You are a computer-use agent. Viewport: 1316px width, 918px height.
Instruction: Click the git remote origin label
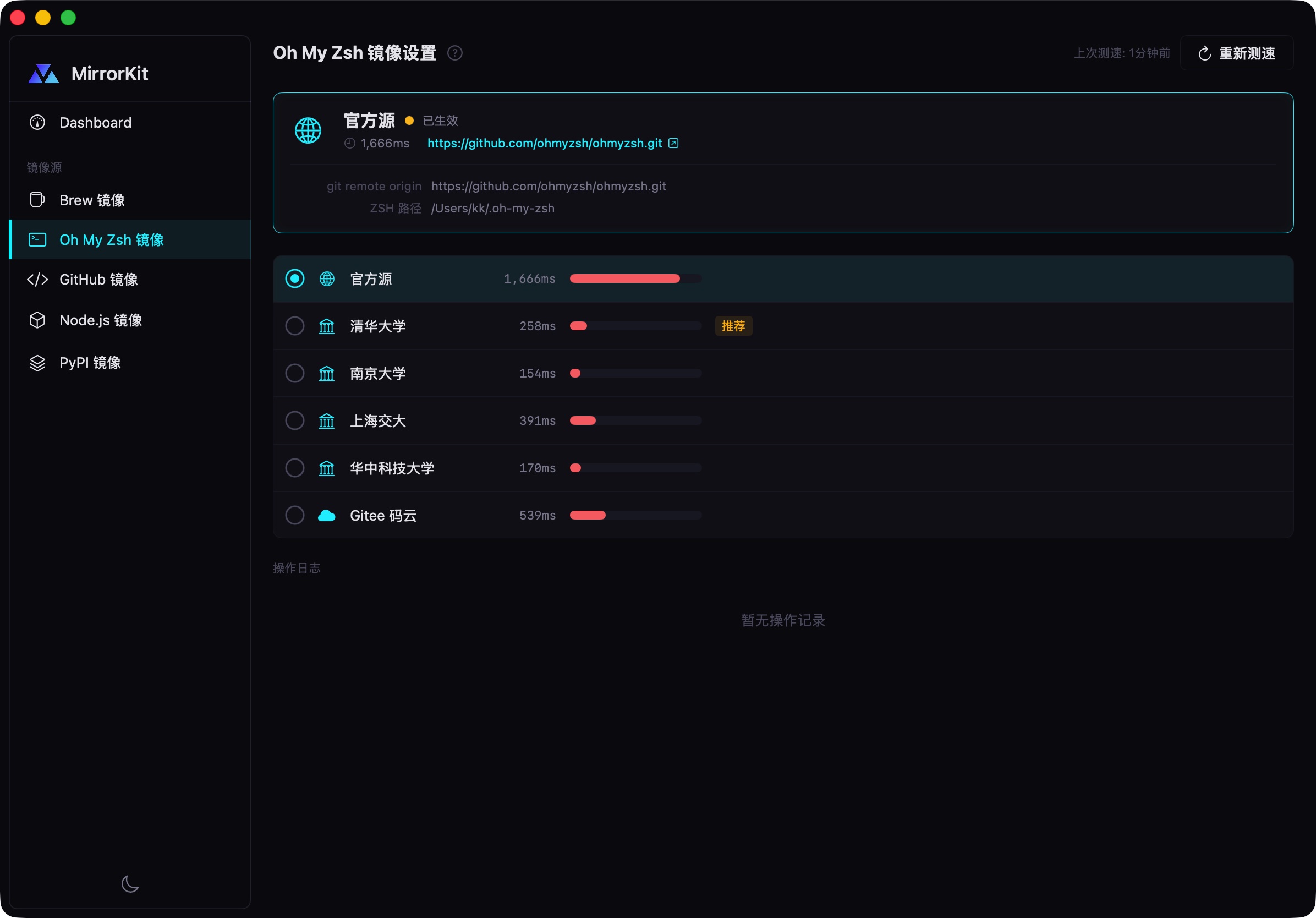point(374,186)
